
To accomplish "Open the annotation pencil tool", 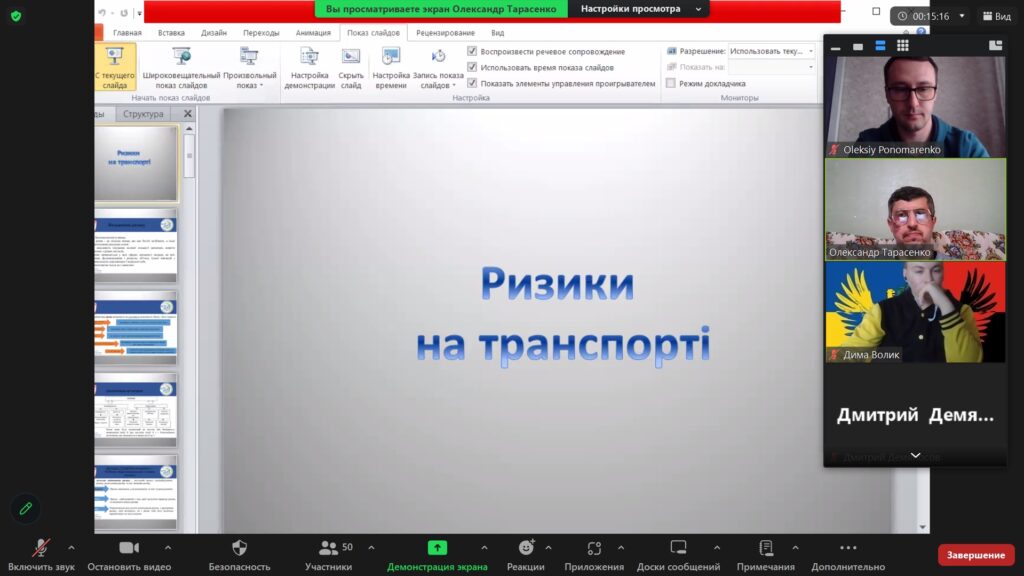I will [25, 508].
